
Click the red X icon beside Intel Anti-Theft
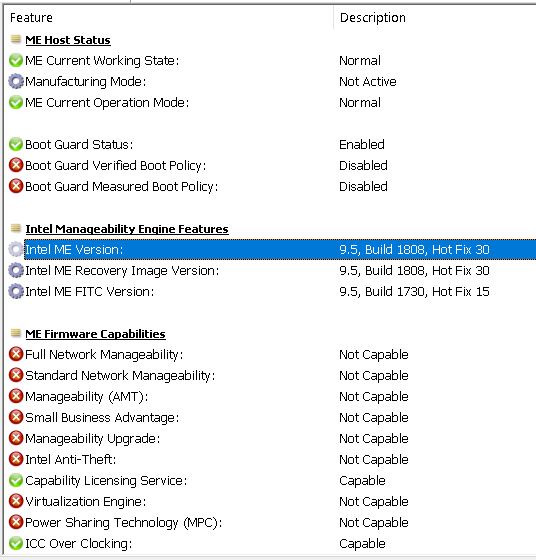(x=16, y=459)
